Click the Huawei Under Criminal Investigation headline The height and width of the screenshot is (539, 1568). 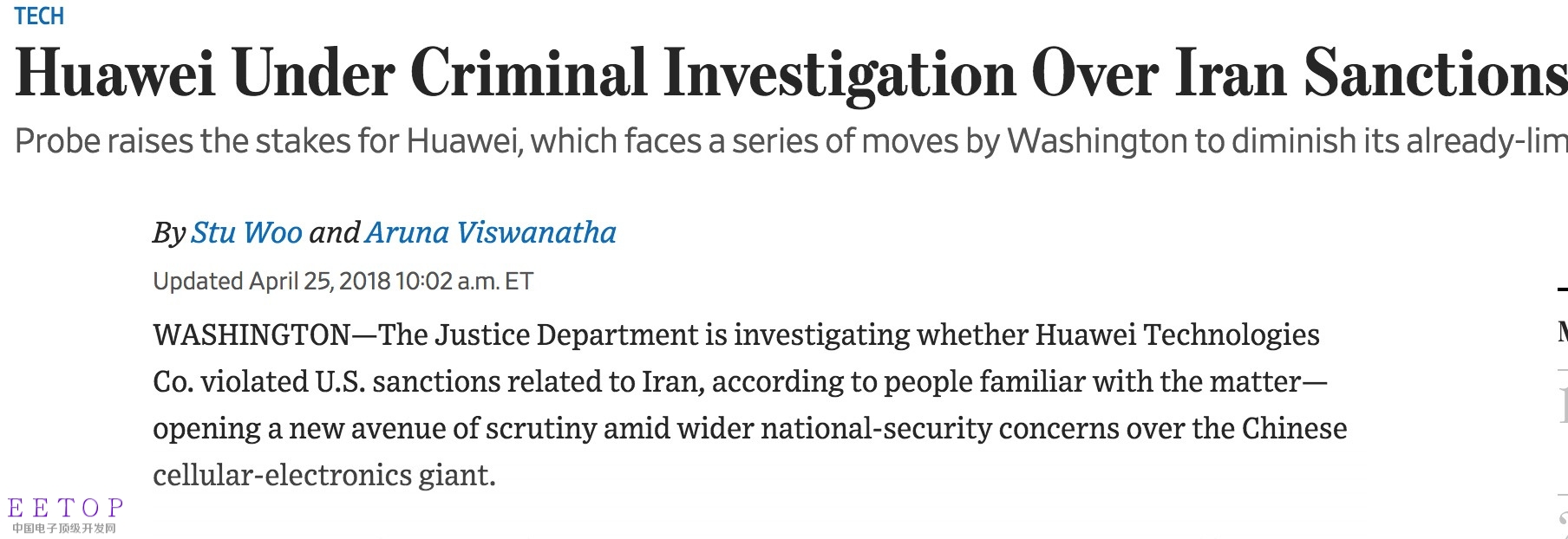click(x=791, y=74)
